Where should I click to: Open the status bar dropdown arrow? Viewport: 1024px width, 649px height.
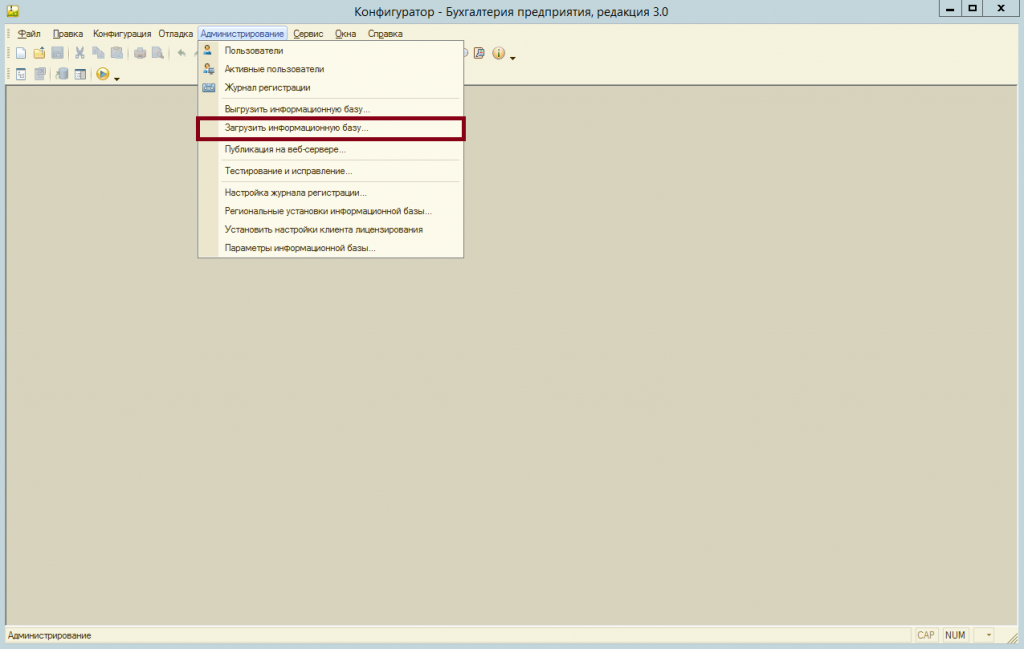click(x=988, y=635)
